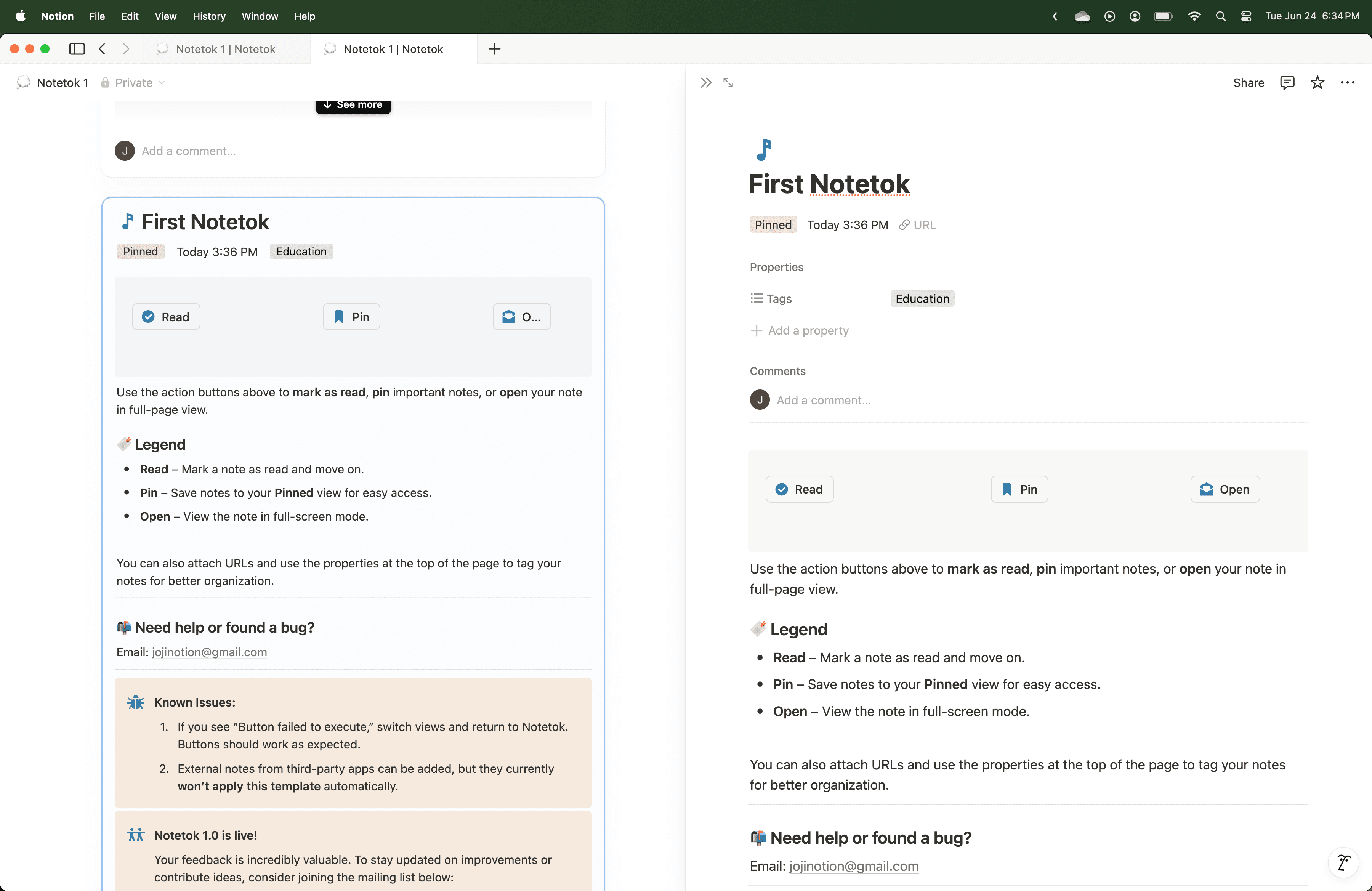
Task: Open the email link in left card
Action: pyautogui.click(x=209, y=652)
